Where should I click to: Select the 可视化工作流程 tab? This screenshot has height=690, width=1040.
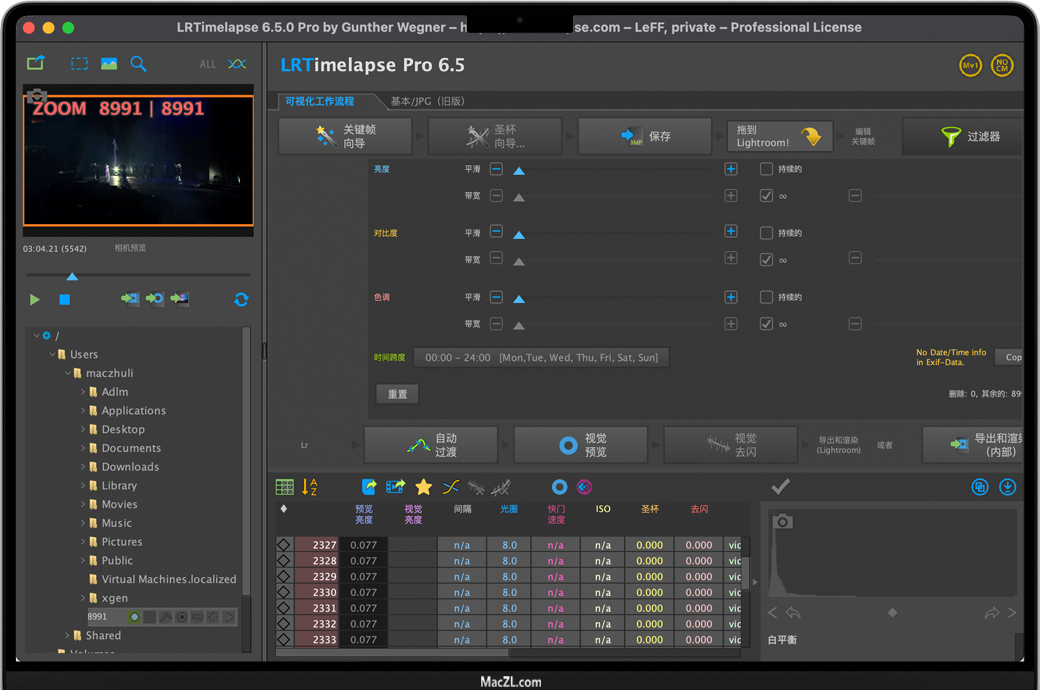[320, 101]
